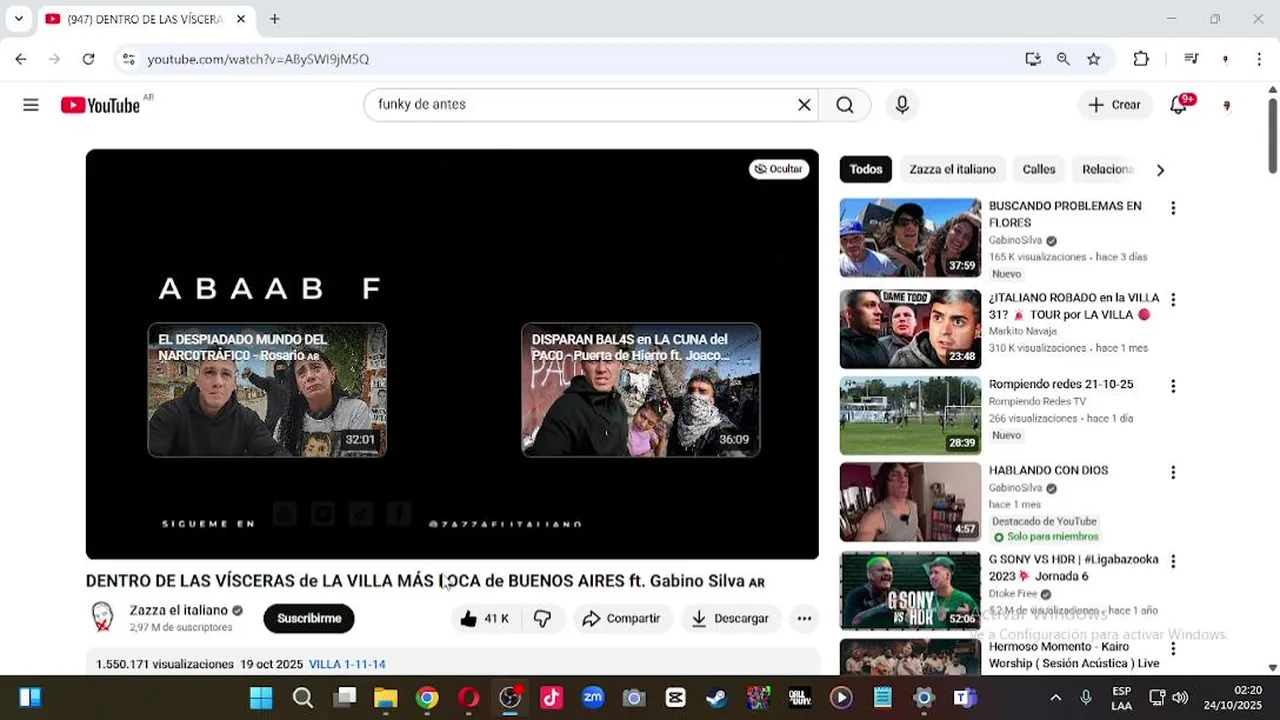Go back to the previous page

pyautogui.click(x=21, y=59)
